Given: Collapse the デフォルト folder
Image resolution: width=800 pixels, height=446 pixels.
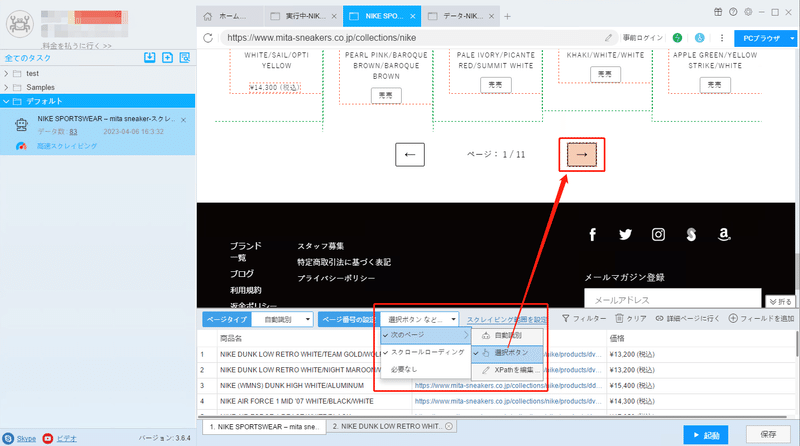Looking at the screenshot, I should pyautogui.click(x=6, y=101).
